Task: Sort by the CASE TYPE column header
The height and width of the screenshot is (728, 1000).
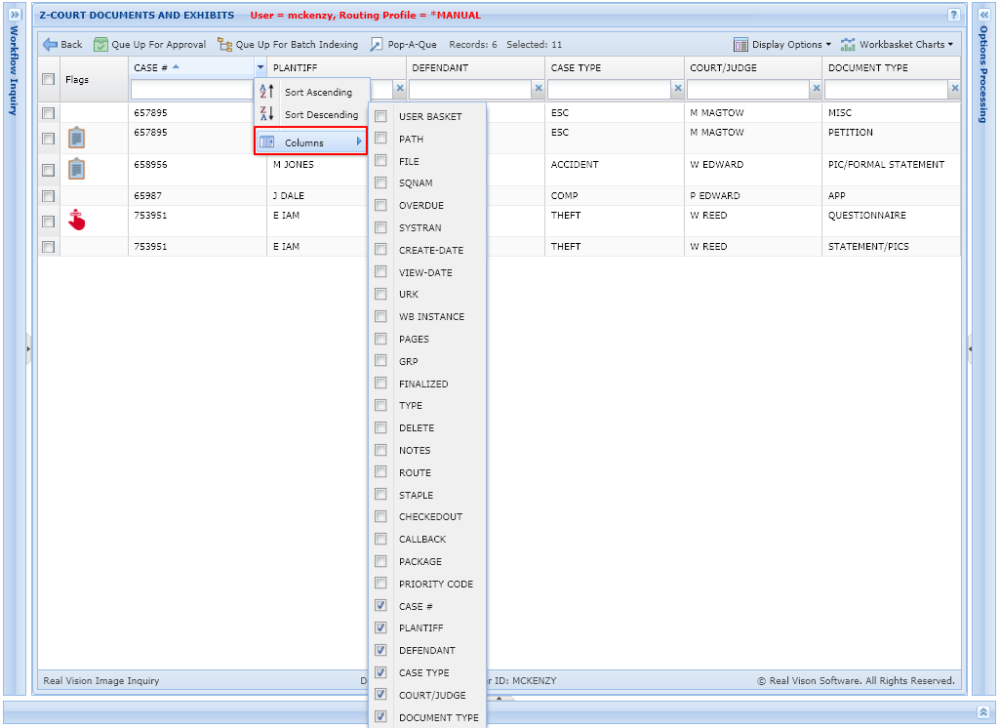Action: tap(575, 68)
